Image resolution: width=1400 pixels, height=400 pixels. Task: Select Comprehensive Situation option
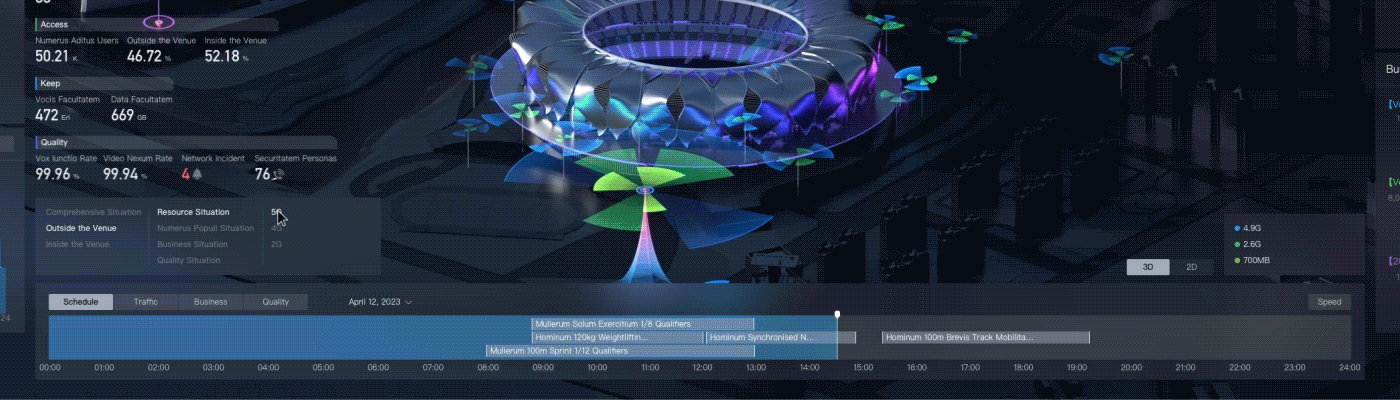[x=93, y=212]
